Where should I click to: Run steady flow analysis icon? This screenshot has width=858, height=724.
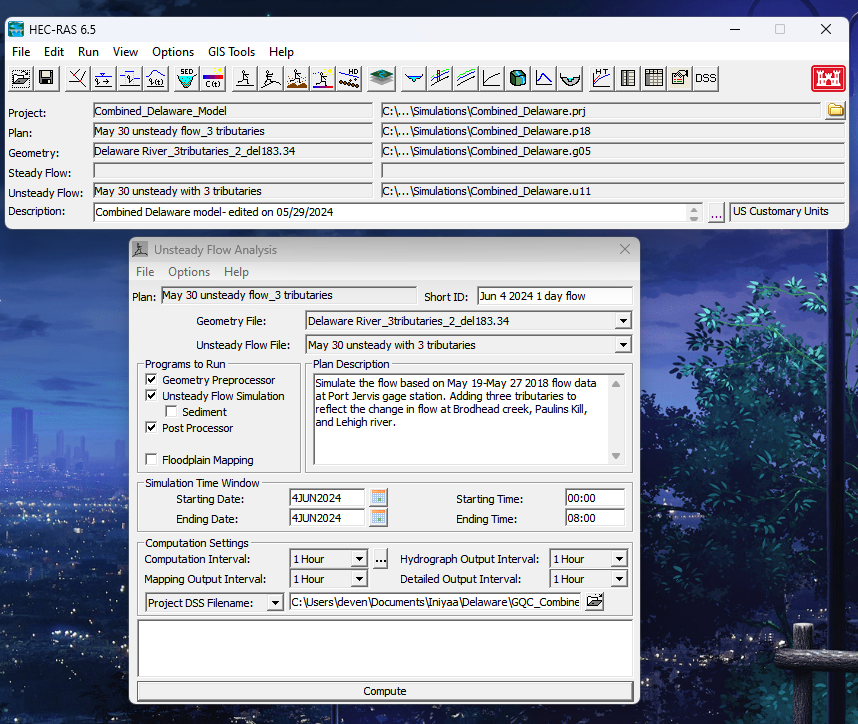pos(245,78)
